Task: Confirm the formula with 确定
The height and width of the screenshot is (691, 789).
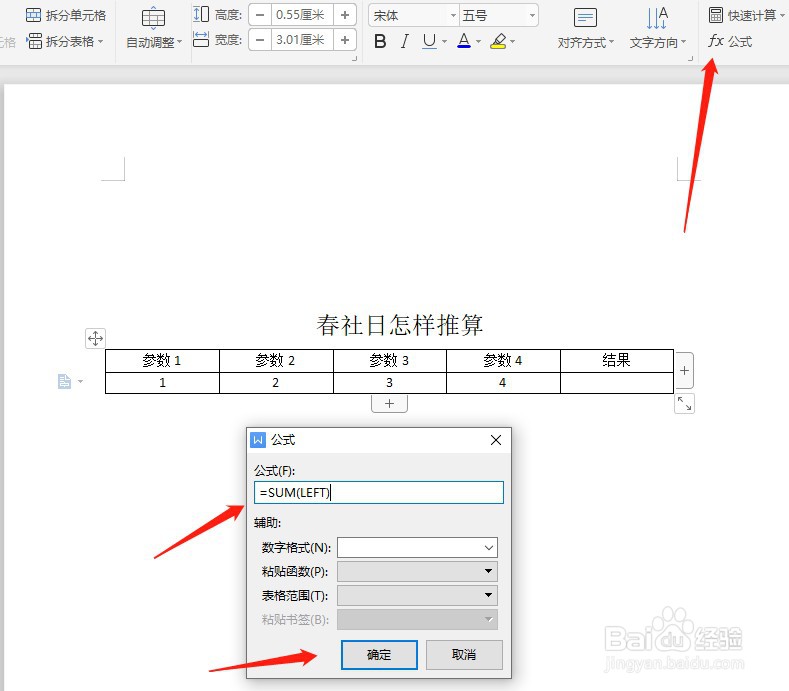Action: click(379, 655)
